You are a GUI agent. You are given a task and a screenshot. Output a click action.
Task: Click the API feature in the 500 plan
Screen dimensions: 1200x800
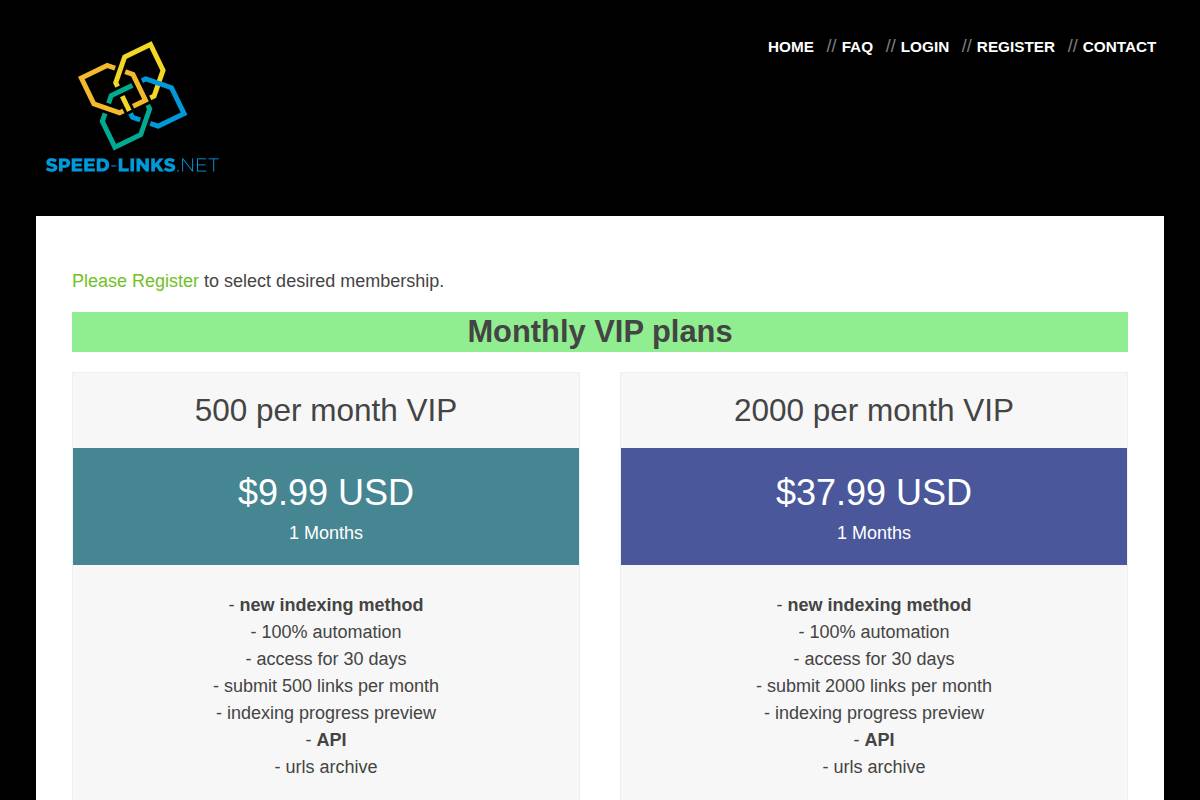tap(331, 740)
